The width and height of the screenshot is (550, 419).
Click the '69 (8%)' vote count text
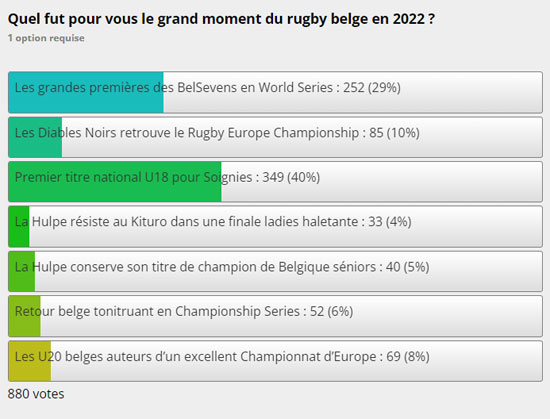(408, 357)
